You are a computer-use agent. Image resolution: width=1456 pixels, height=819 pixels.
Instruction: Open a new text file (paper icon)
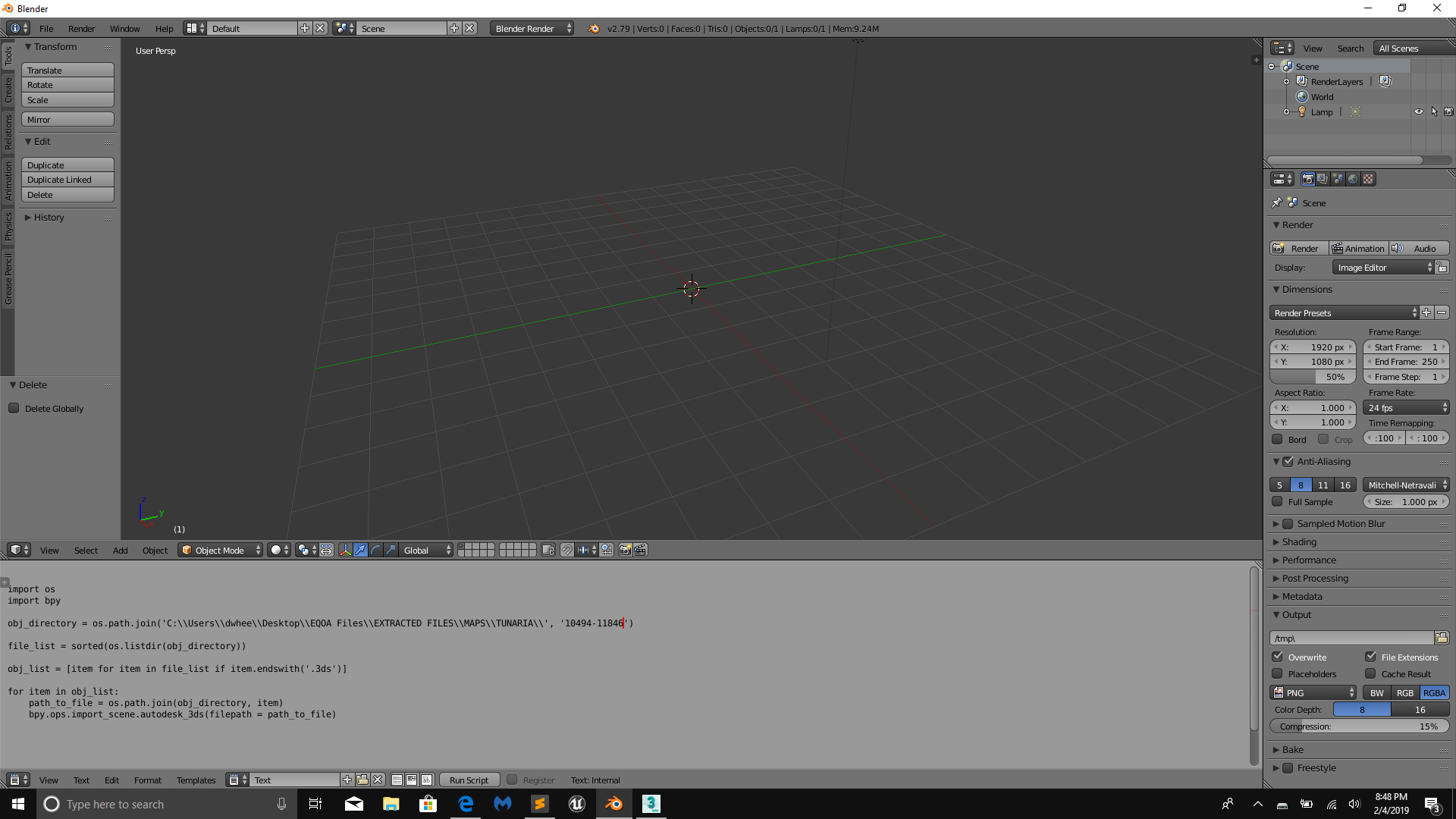click(347, 780)
